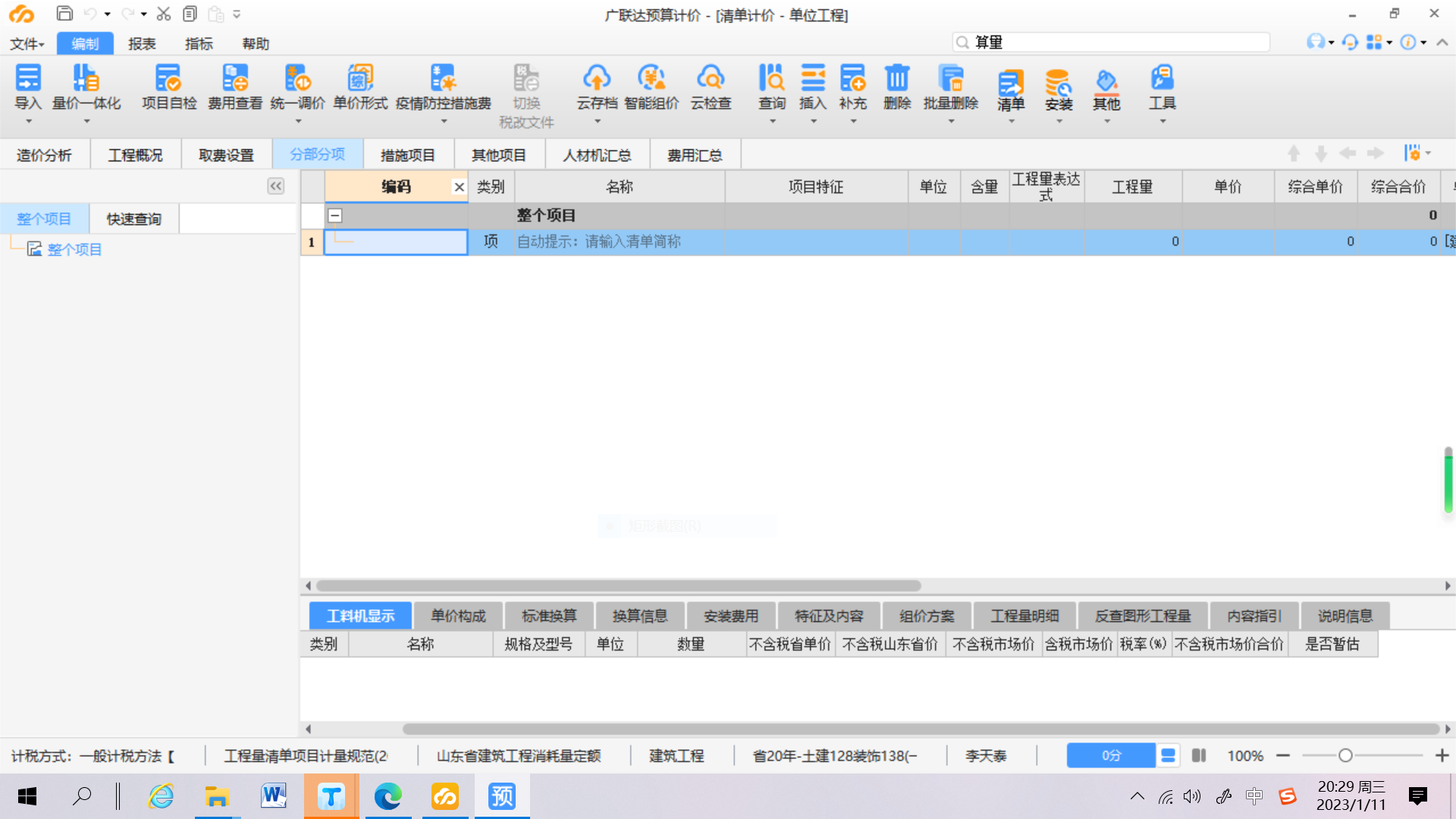
Task: Click the 批量删除 batch delete icon
Action: pyautogui.click(x=951, y=78)
